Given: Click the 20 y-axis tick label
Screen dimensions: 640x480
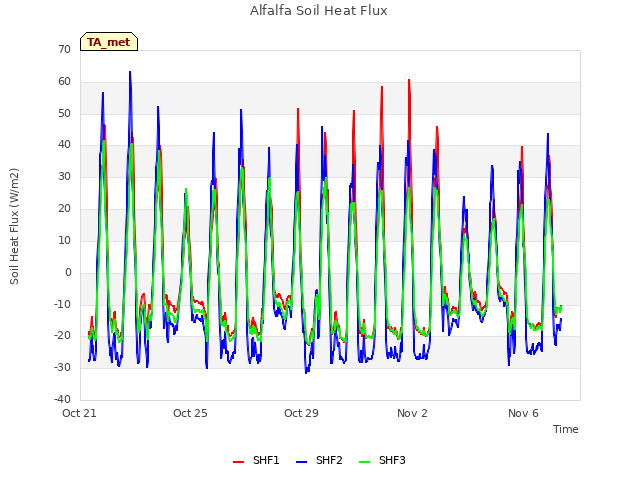Looking at the screenshot, I should [64, 208].
